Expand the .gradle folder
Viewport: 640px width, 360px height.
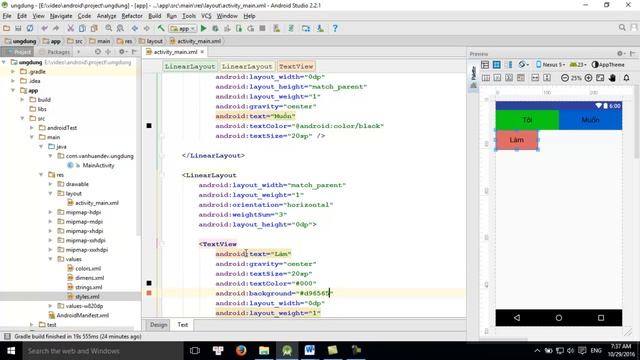pyautogui.click(x=13, y=71)
